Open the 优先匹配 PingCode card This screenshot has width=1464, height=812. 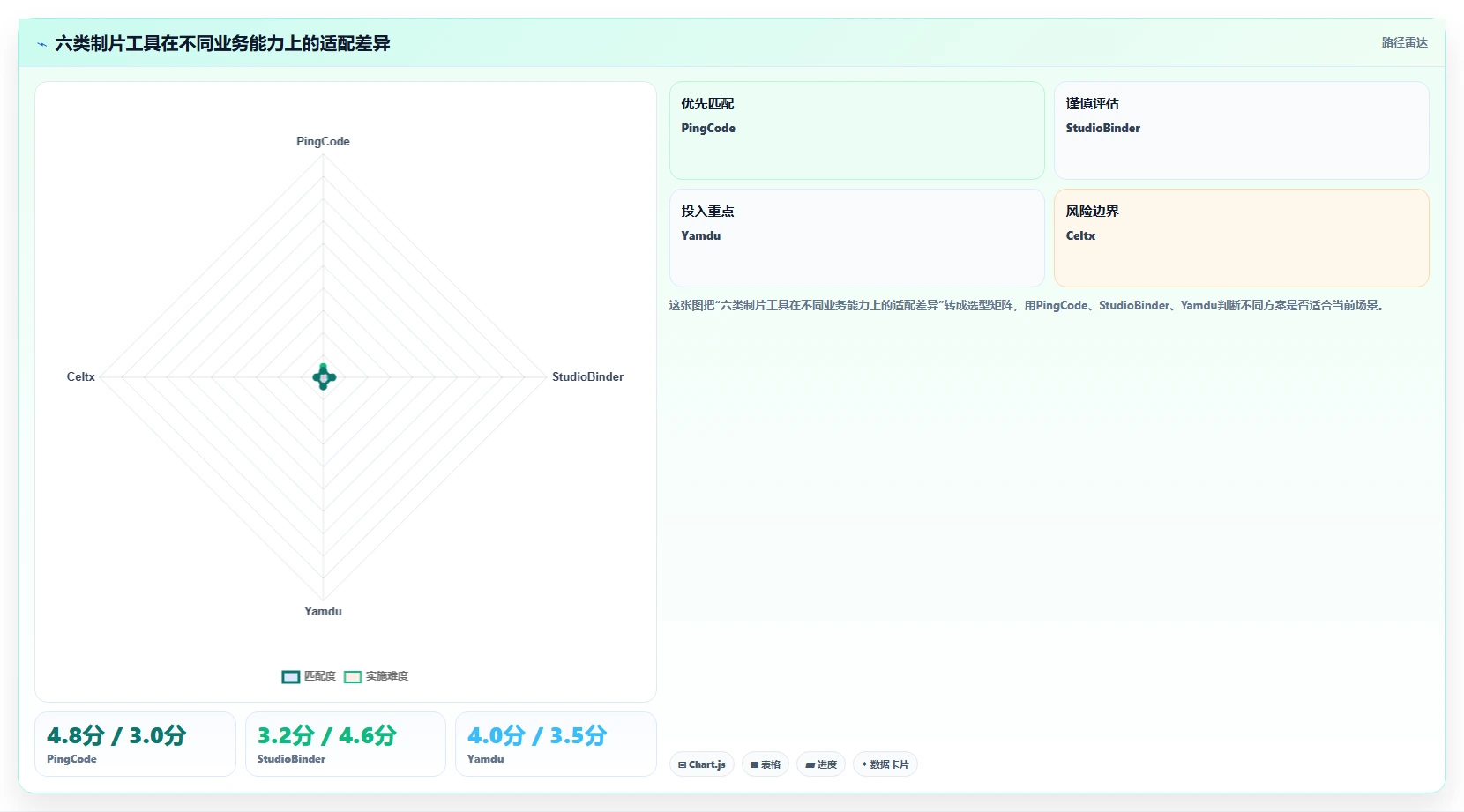tap(857, 130)
